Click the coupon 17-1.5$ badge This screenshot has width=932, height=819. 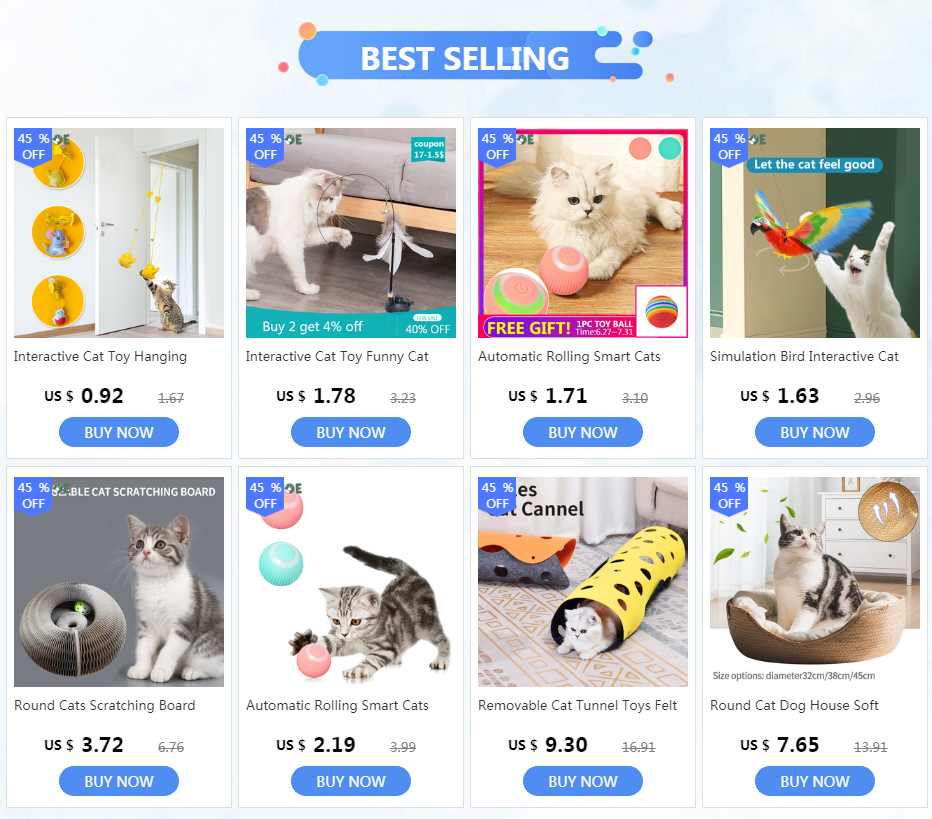tap(429, 149)
